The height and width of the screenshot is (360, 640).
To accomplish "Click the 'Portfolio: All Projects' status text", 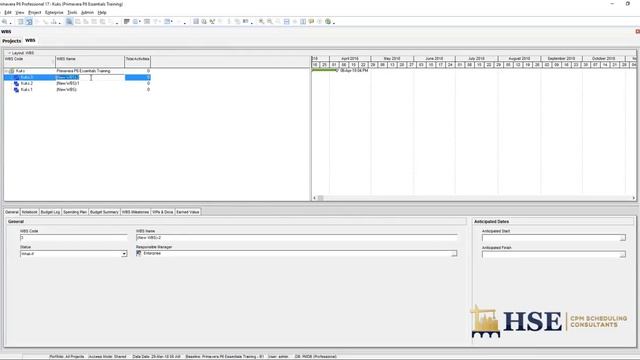I will 67,356.
